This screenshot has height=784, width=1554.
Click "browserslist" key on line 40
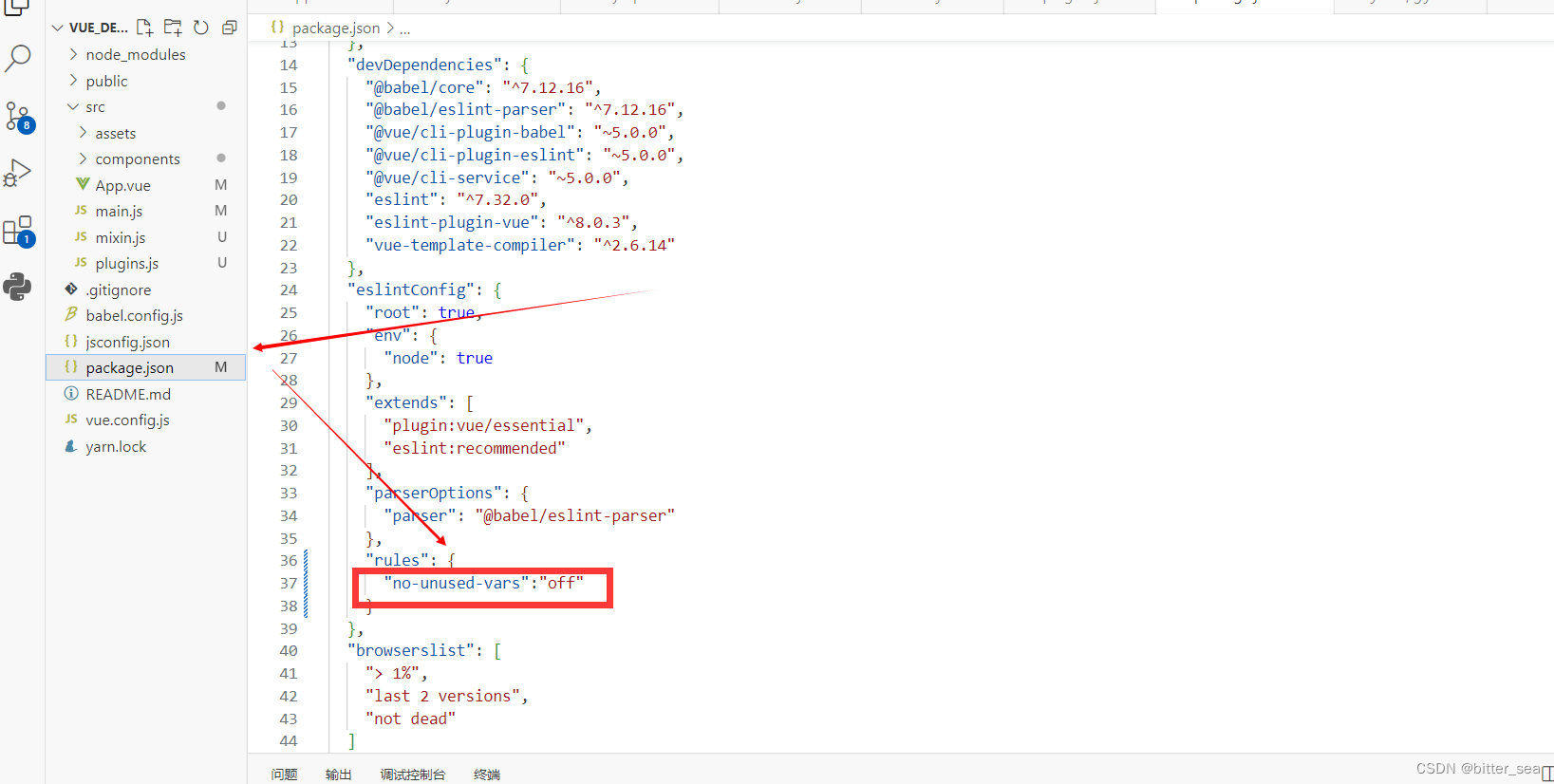(411, 650)
